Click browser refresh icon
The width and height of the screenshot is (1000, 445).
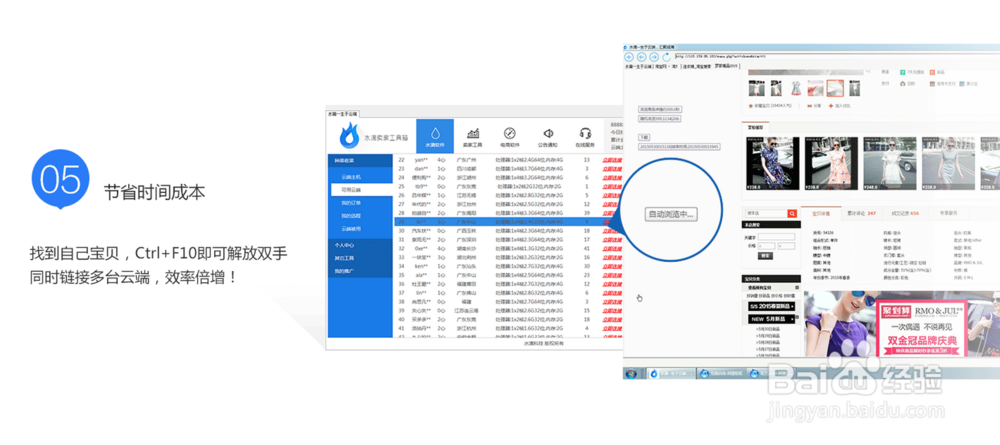(x=666, y=57)
